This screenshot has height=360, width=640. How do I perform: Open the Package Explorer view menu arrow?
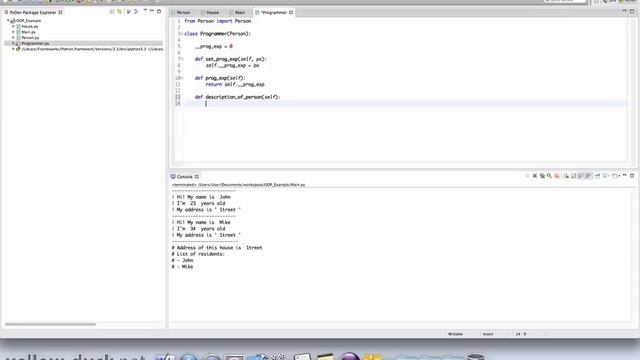coord(145,11)
